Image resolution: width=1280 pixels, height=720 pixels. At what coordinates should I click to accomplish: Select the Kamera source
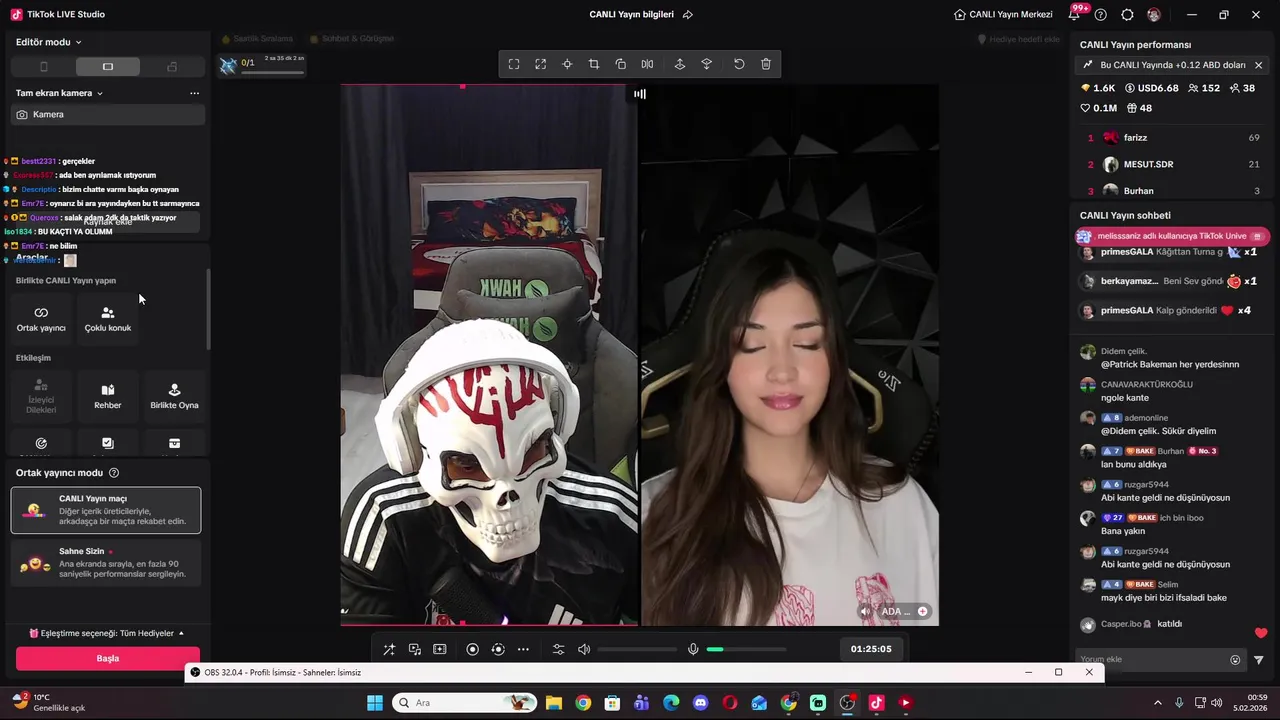pyautogui.click(x=108, y=115)
